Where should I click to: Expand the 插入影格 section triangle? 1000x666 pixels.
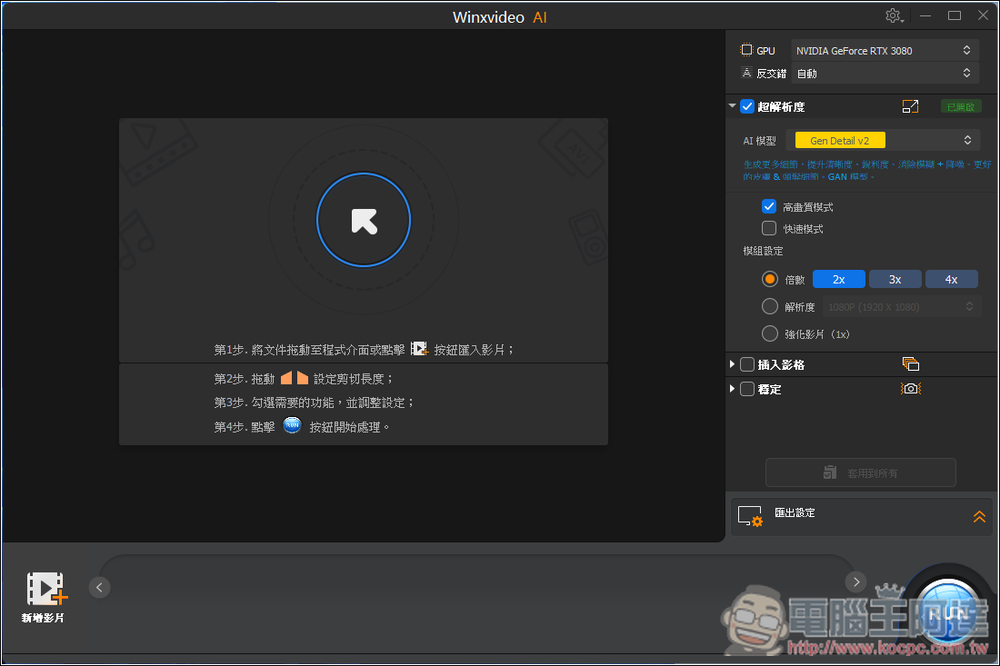point(732,364)
